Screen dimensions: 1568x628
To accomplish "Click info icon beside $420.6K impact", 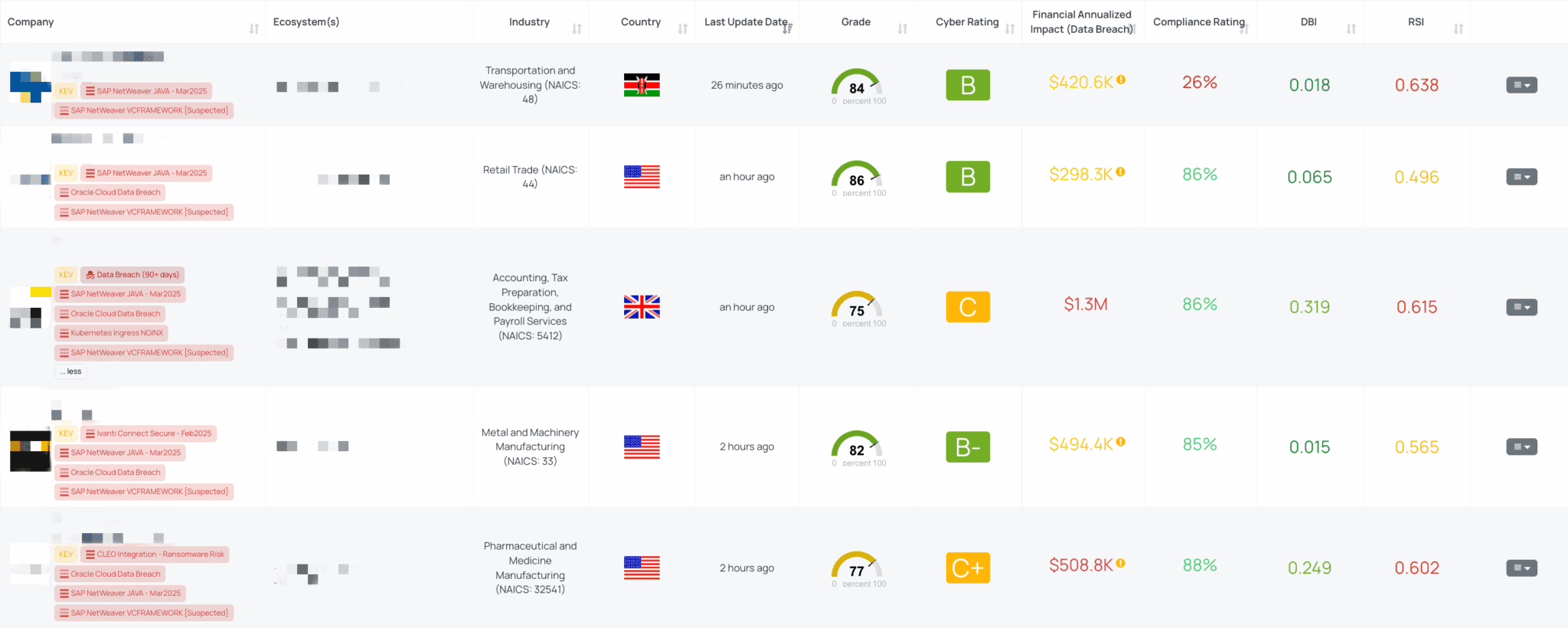I will pos(1121,80).
